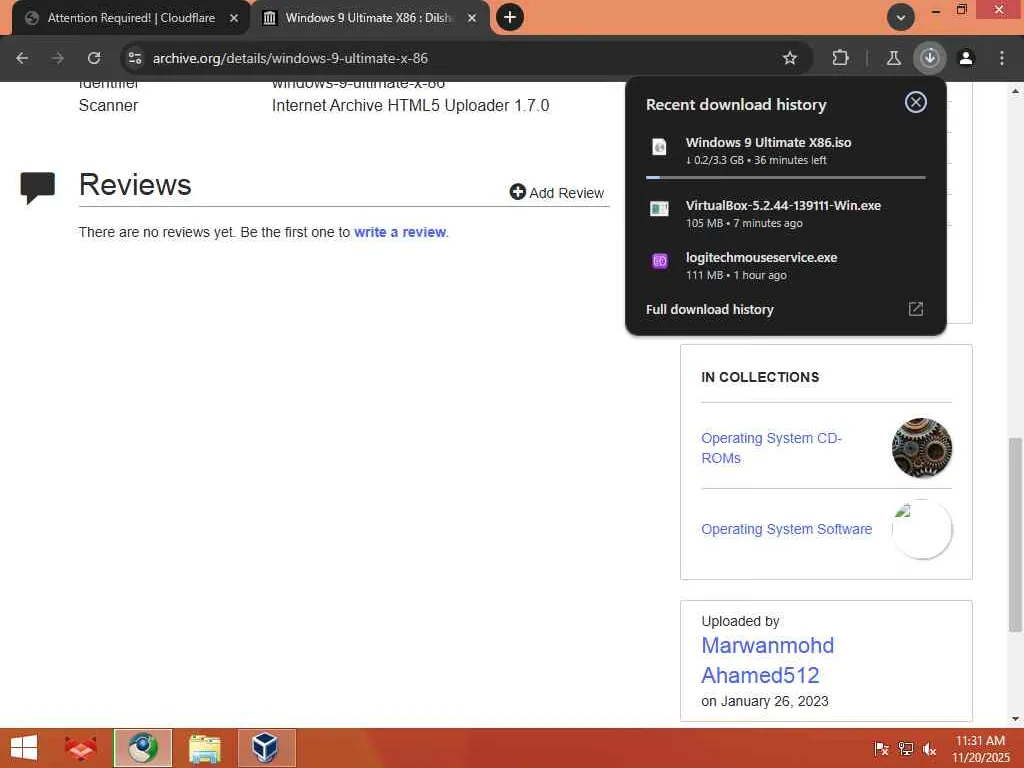Image resolution: width=1024 pixels, height=768 pixels.
Task: Open the Windows Start menu
Action: [x=24, y=748]
